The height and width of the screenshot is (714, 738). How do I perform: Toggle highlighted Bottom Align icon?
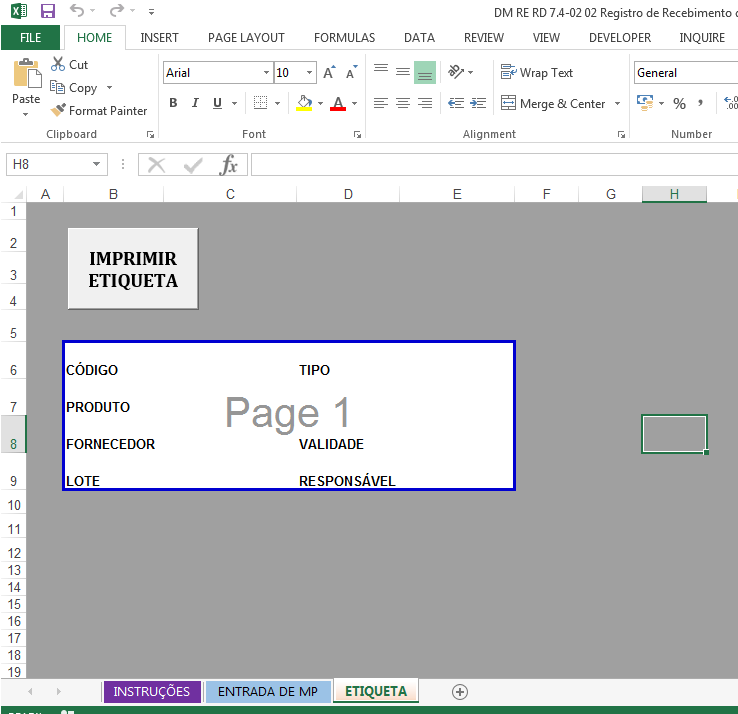tap(425, 72)
